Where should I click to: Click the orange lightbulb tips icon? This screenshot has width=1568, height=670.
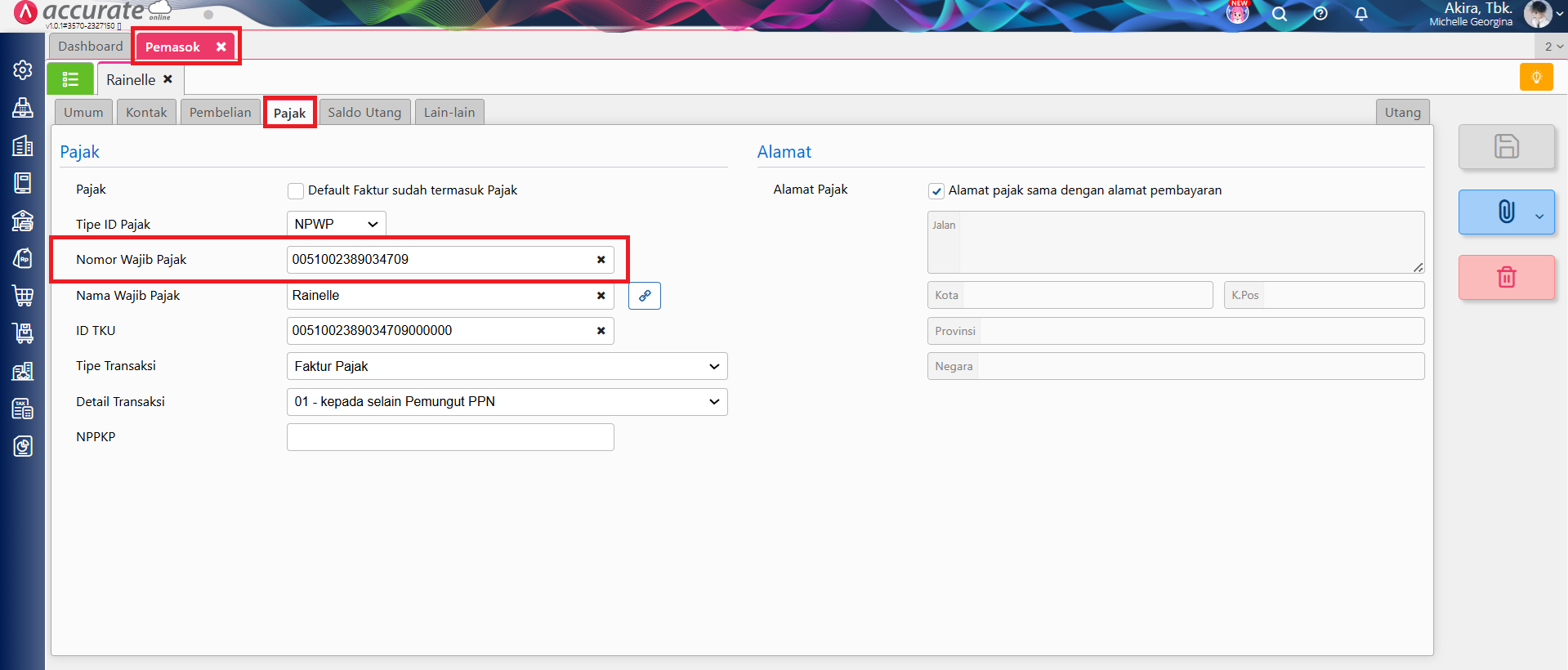(1536, 77)
